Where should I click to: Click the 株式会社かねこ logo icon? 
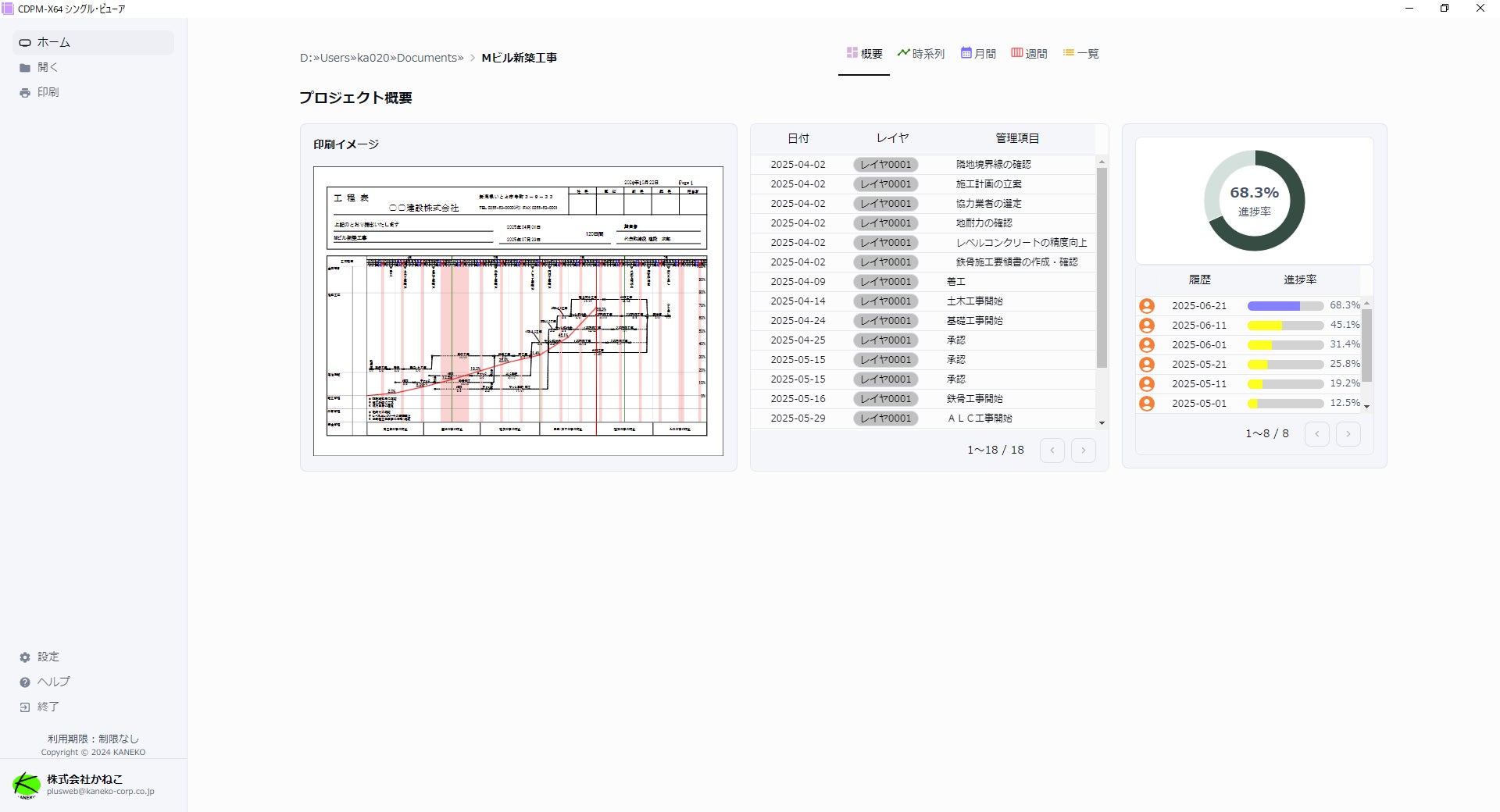coord(26,785)
